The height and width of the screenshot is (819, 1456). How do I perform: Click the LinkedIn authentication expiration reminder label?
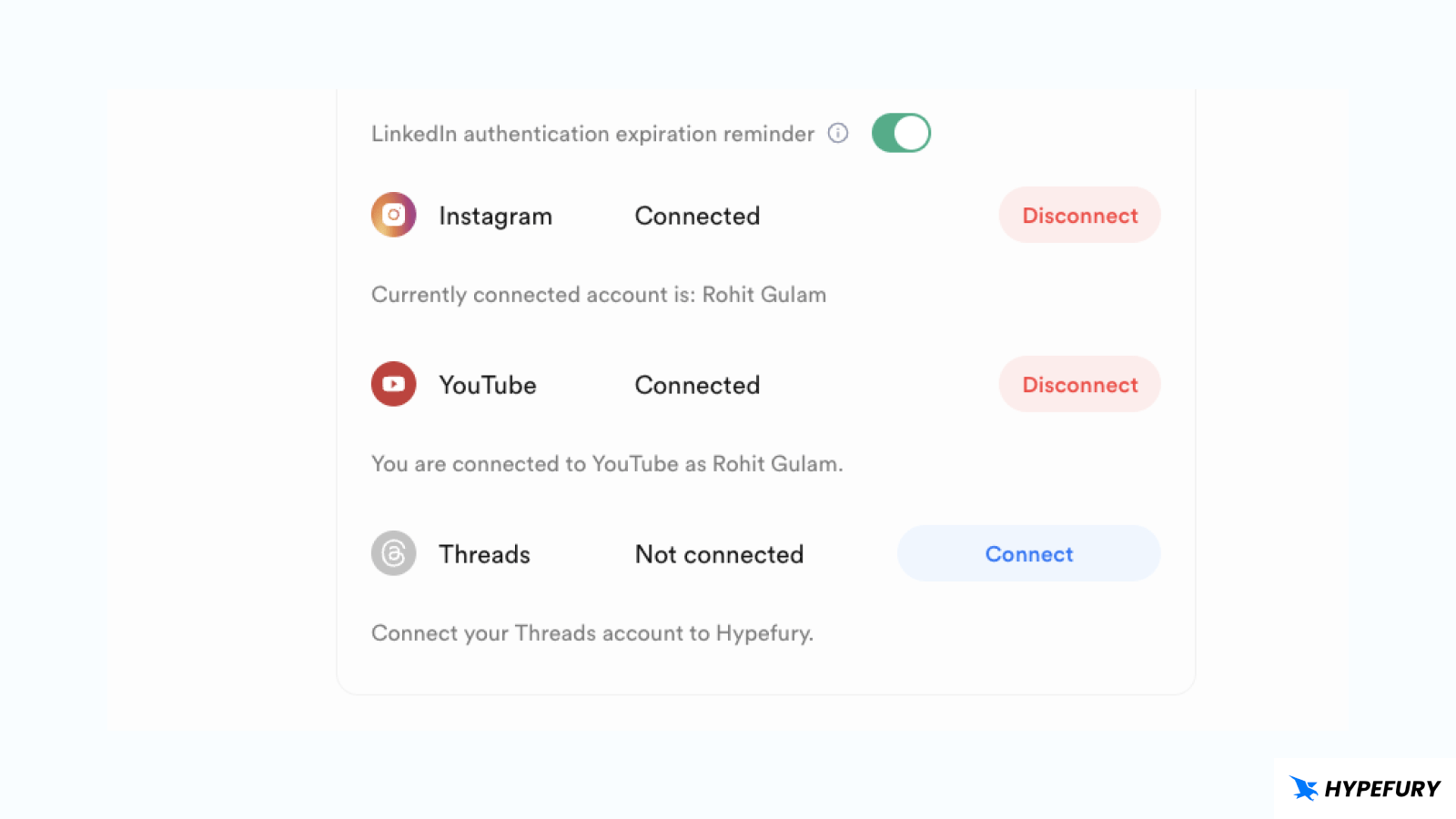591,133
